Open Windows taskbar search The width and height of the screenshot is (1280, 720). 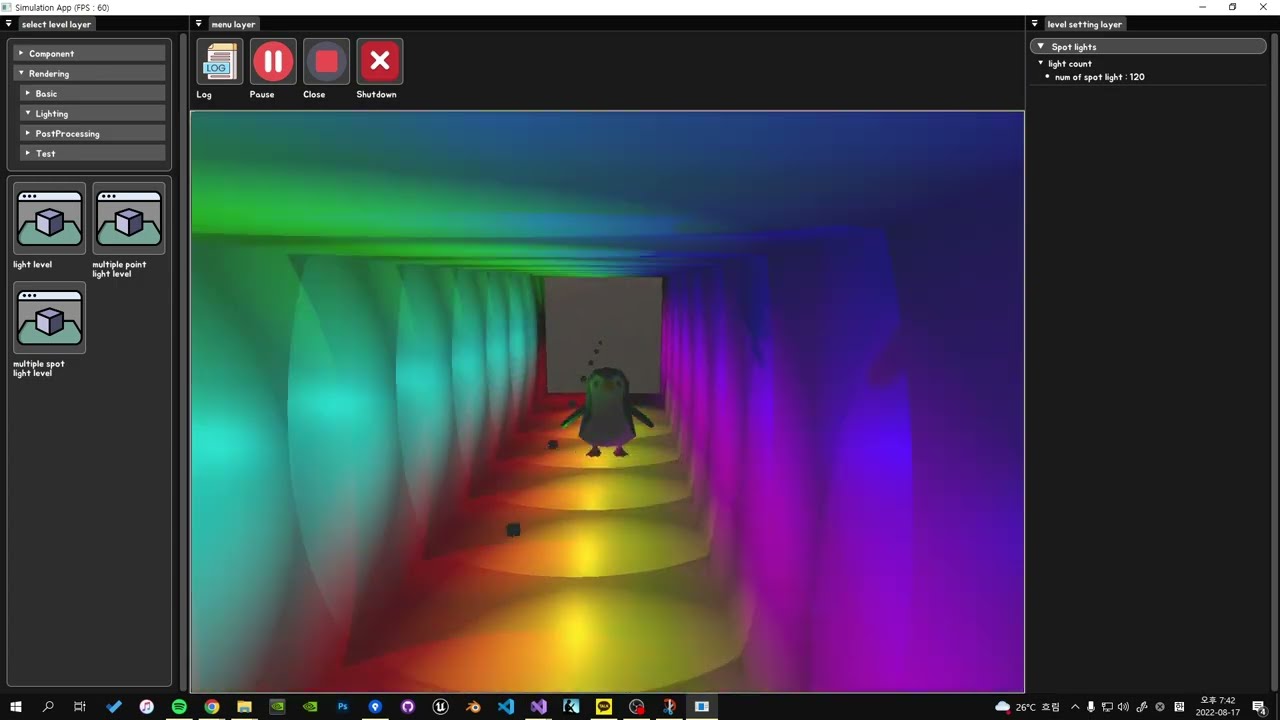48,706
